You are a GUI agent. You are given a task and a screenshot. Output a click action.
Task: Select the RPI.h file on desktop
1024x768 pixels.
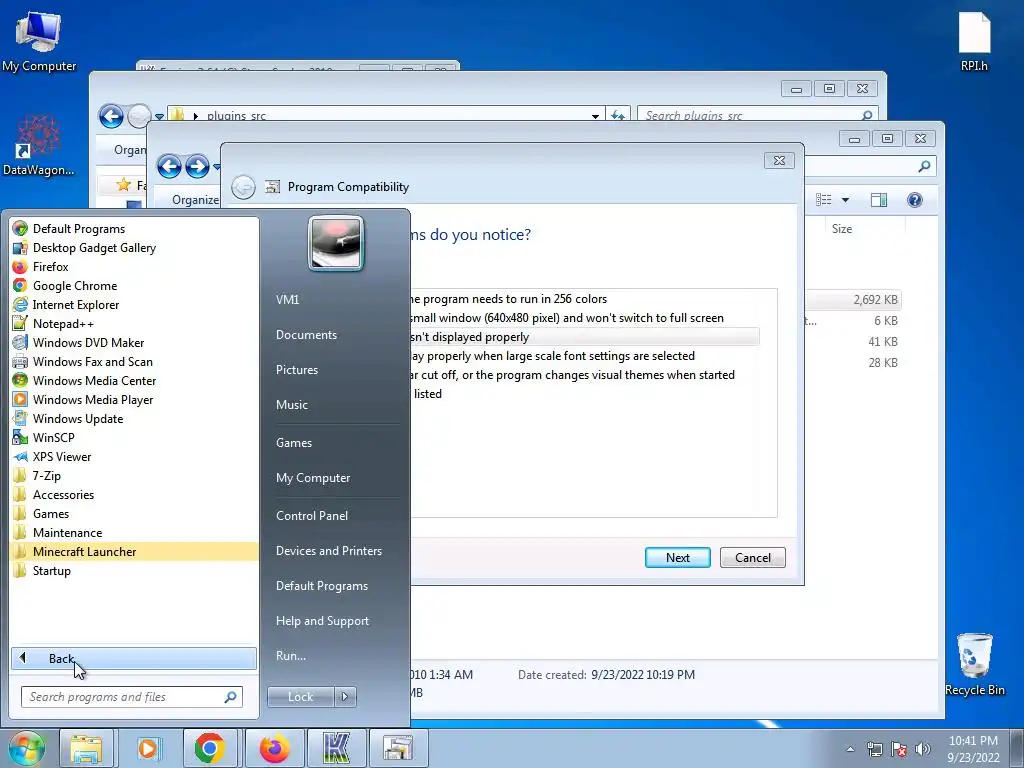pos(974,41)
